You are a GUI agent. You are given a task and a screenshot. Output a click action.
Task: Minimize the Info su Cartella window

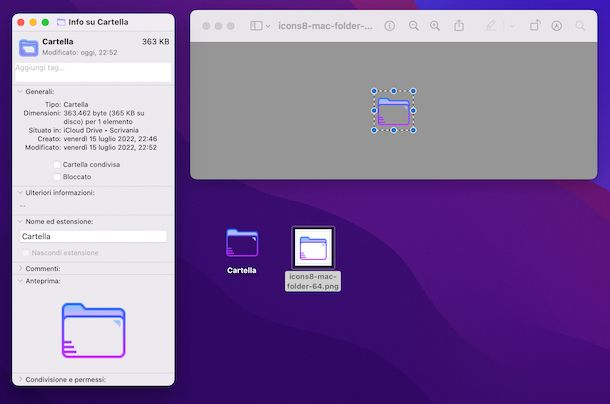click(33, 23)
